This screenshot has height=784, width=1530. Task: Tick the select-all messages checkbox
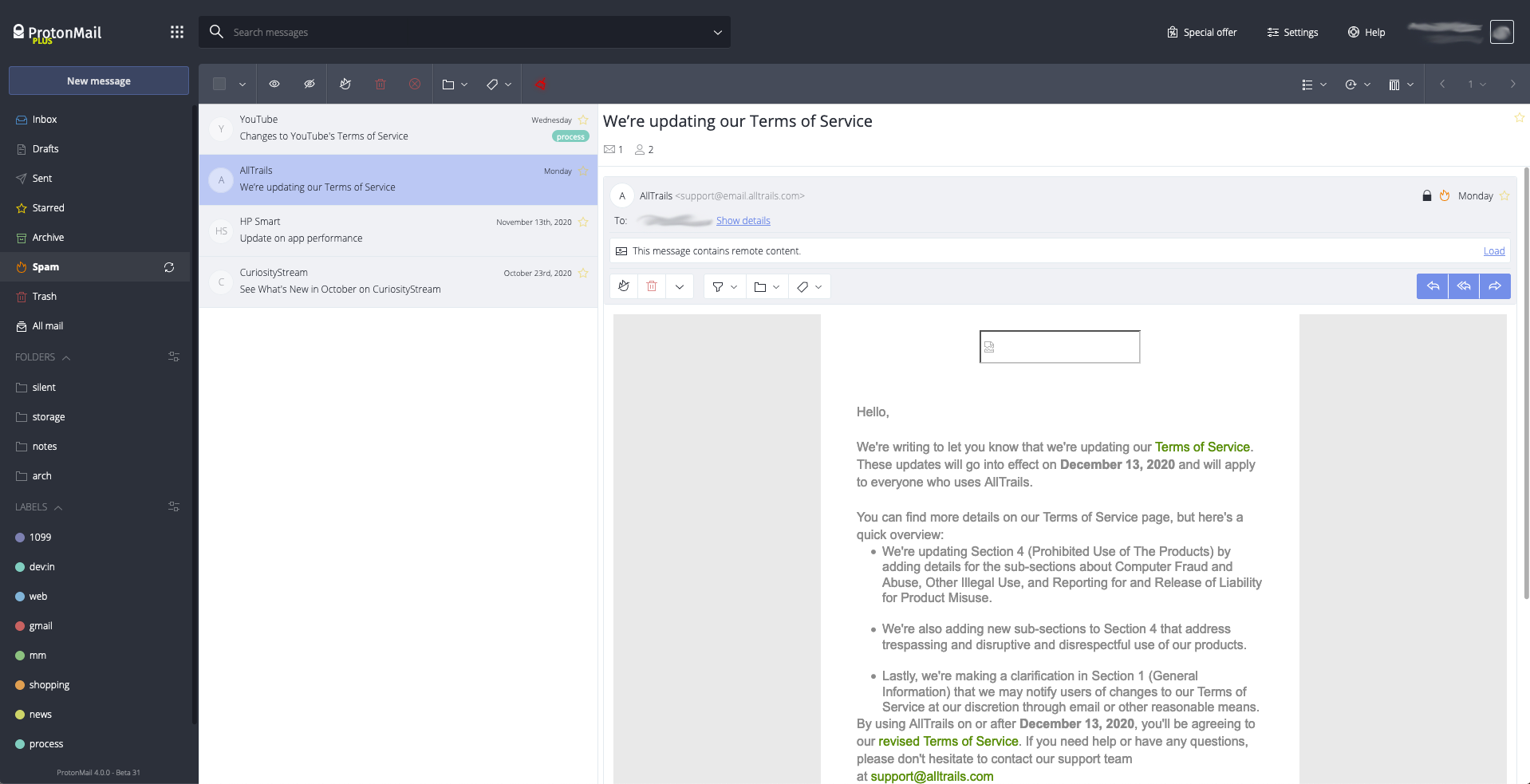point(219,84)
